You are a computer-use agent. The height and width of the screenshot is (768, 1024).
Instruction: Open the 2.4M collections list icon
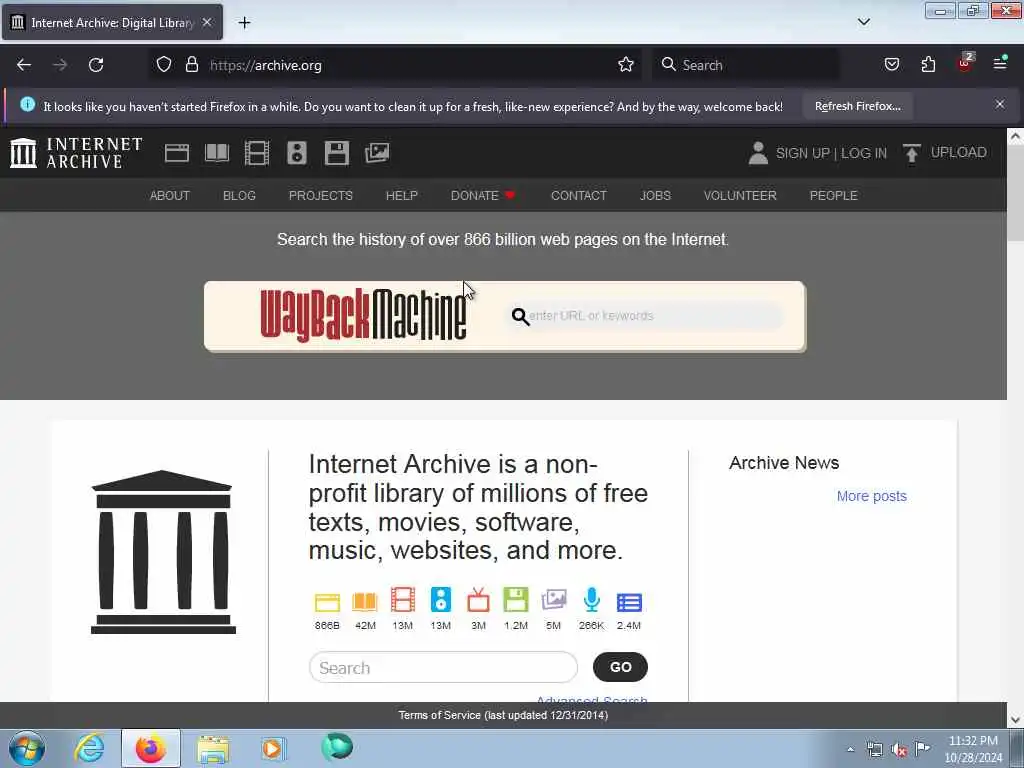click(630, 602)
